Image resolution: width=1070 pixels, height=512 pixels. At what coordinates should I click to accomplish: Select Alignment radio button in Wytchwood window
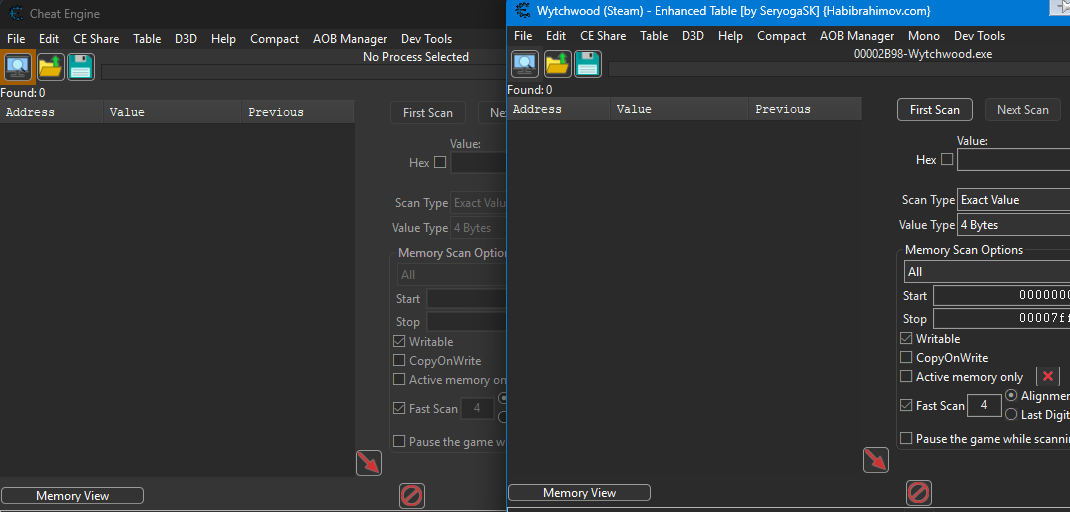click(1011, 396)
